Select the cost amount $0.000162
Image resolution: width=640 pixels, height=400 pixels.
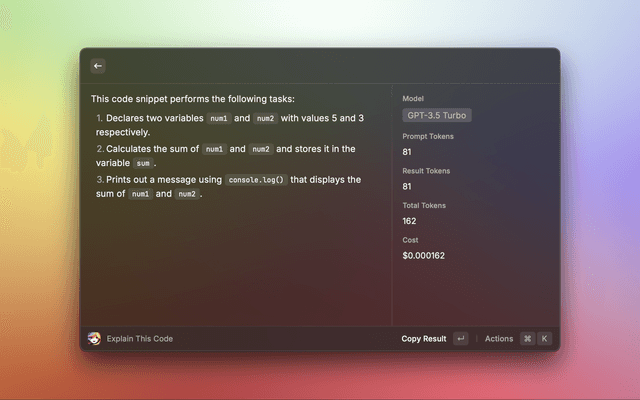click(x=425, y=256)
